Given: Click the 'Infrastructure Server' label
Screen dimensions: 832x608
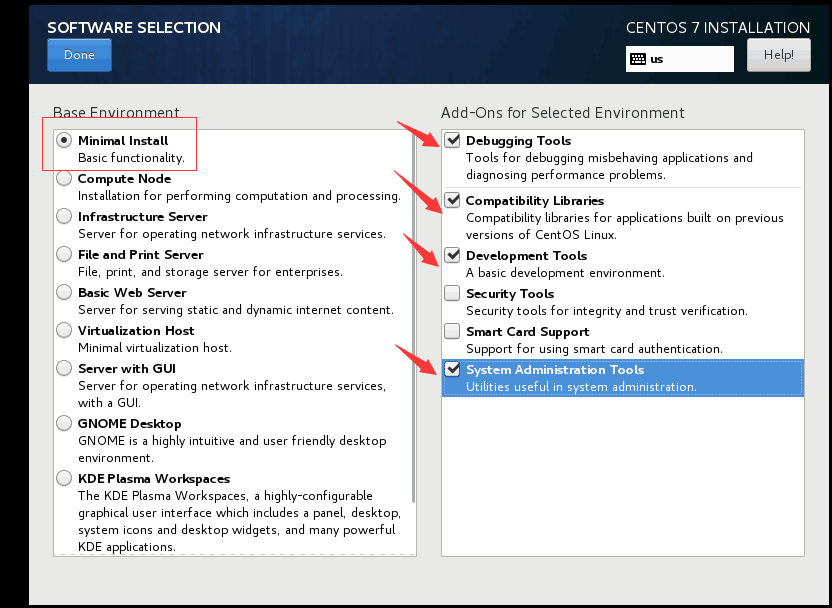Looking at the screenshot, I should [142, 216].
